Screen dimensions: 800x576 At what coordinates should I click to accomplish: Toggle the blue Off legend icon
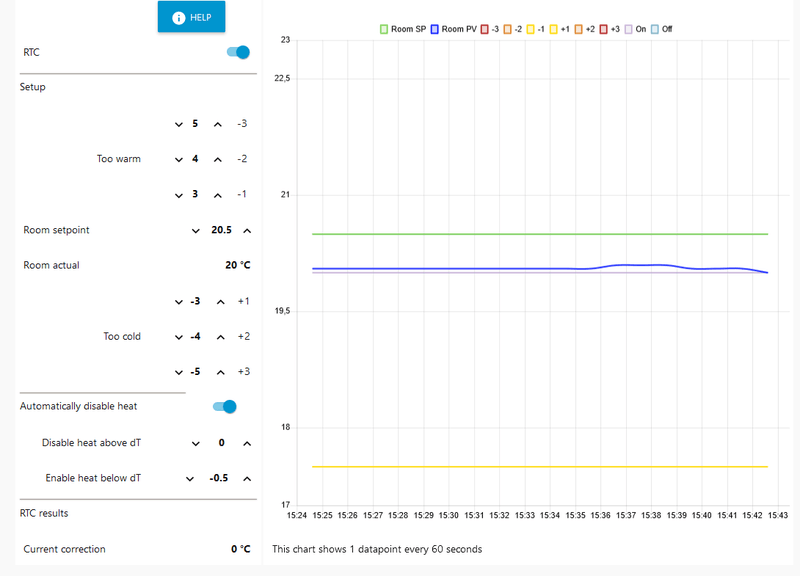pyautogui.click(x=654, y=28)
